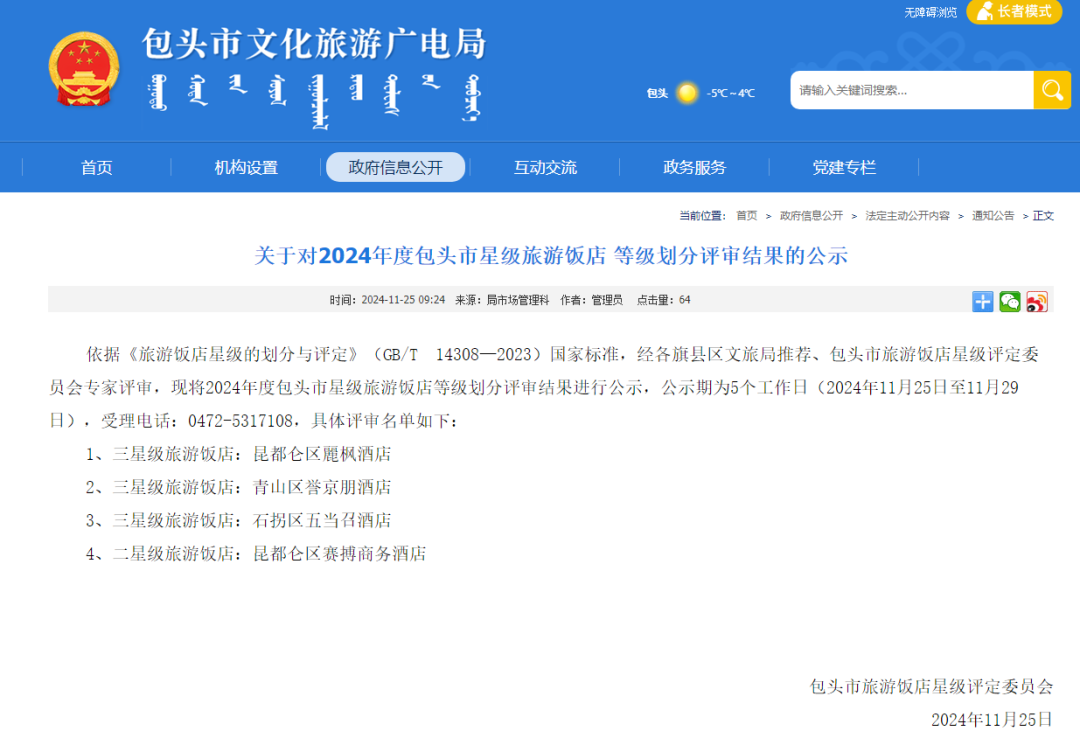
Task: Focus the keyword search input field
Action: pos(911,90)
